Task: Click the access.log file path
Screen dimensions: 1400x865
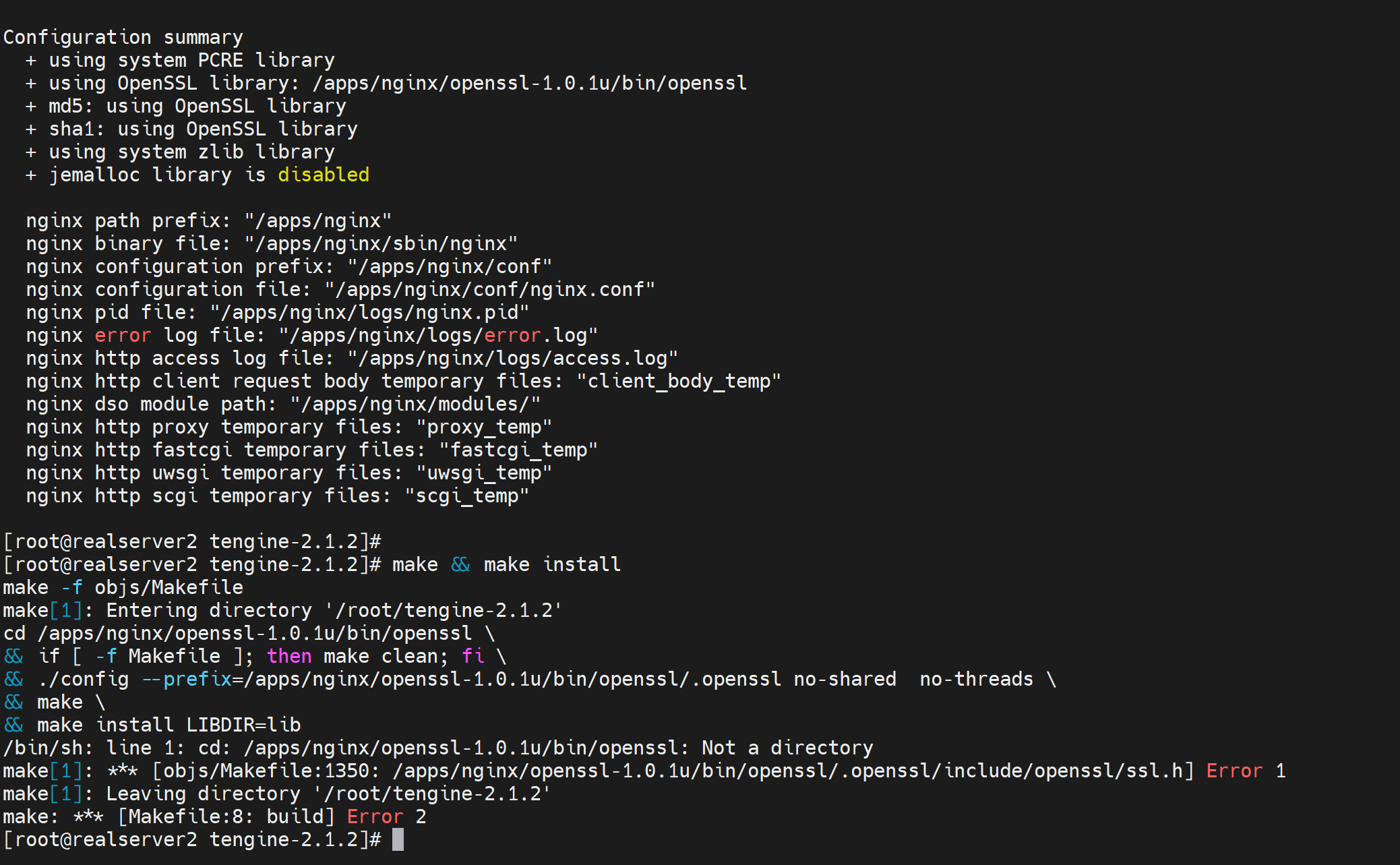Action: click(512, 358)
